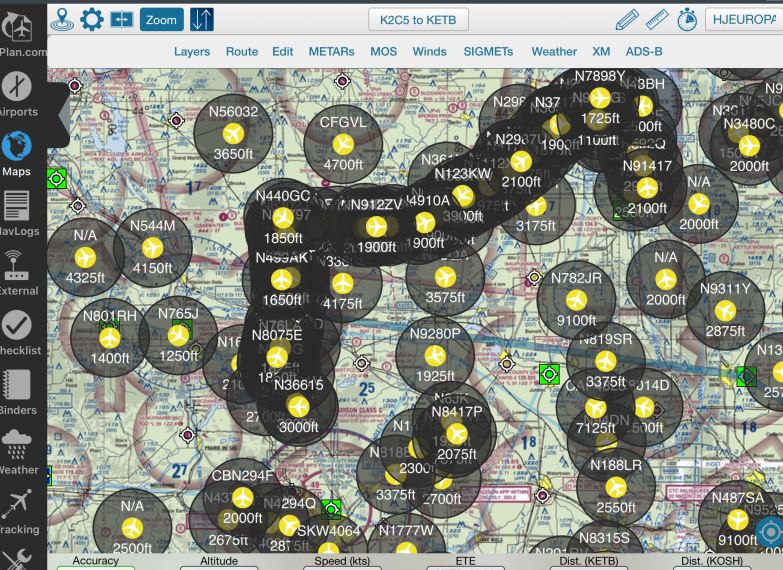Tap the map pin location icon
Image resolution: width=783 pixels, height=570 pixels.
tap(62, 19)
